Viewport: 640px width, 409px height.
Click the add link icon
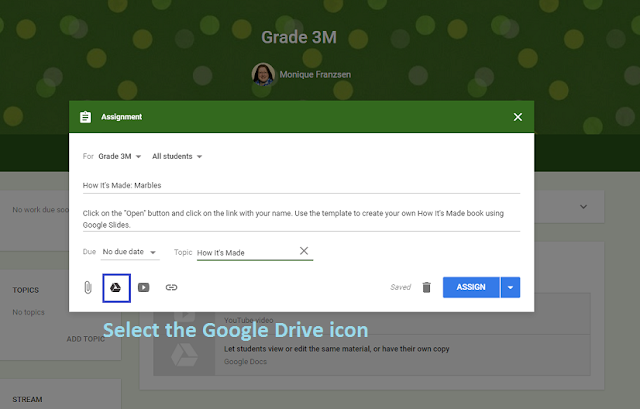tap(171, 287)
